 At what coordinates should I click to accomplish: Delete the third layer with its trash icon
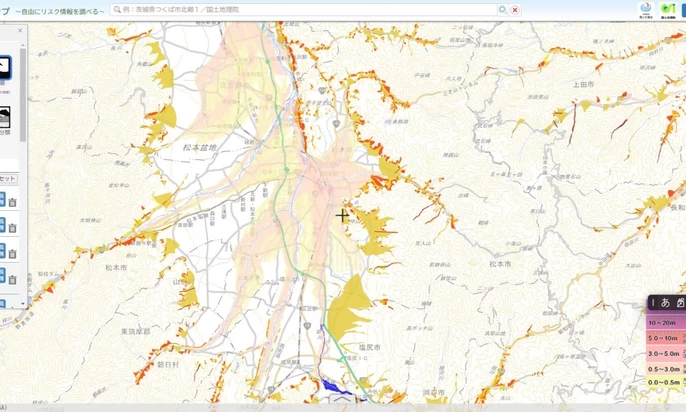click(x=13, y=253)
